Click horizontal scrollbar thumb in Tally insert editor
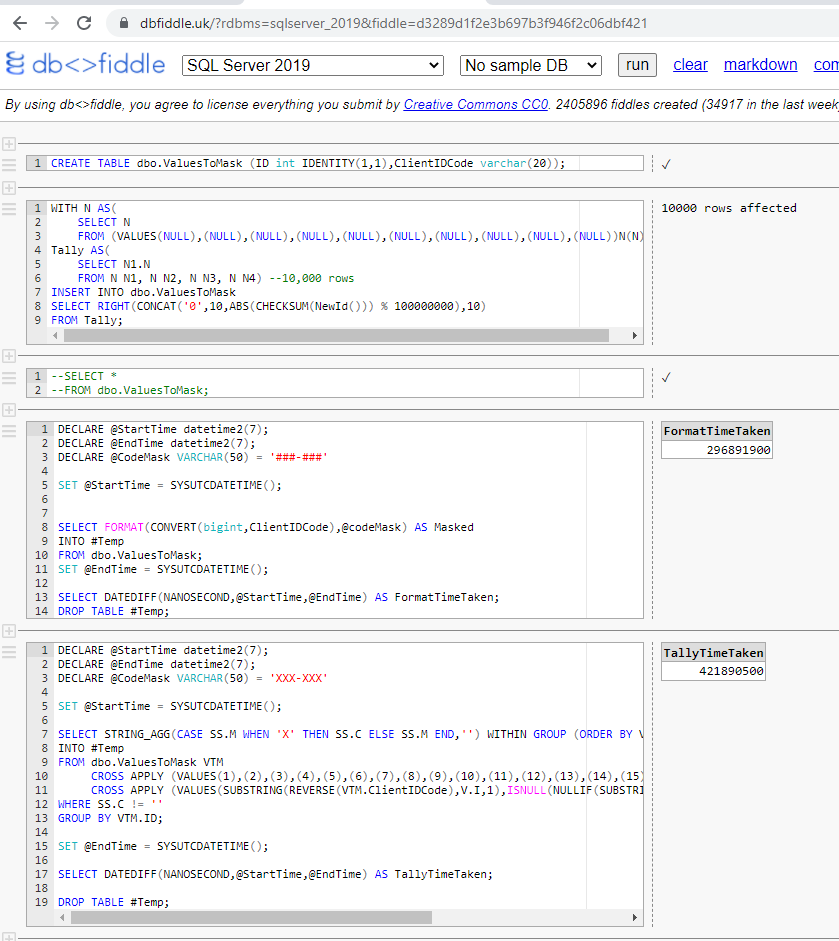The image size is (839, 941). tap(336, 335)
